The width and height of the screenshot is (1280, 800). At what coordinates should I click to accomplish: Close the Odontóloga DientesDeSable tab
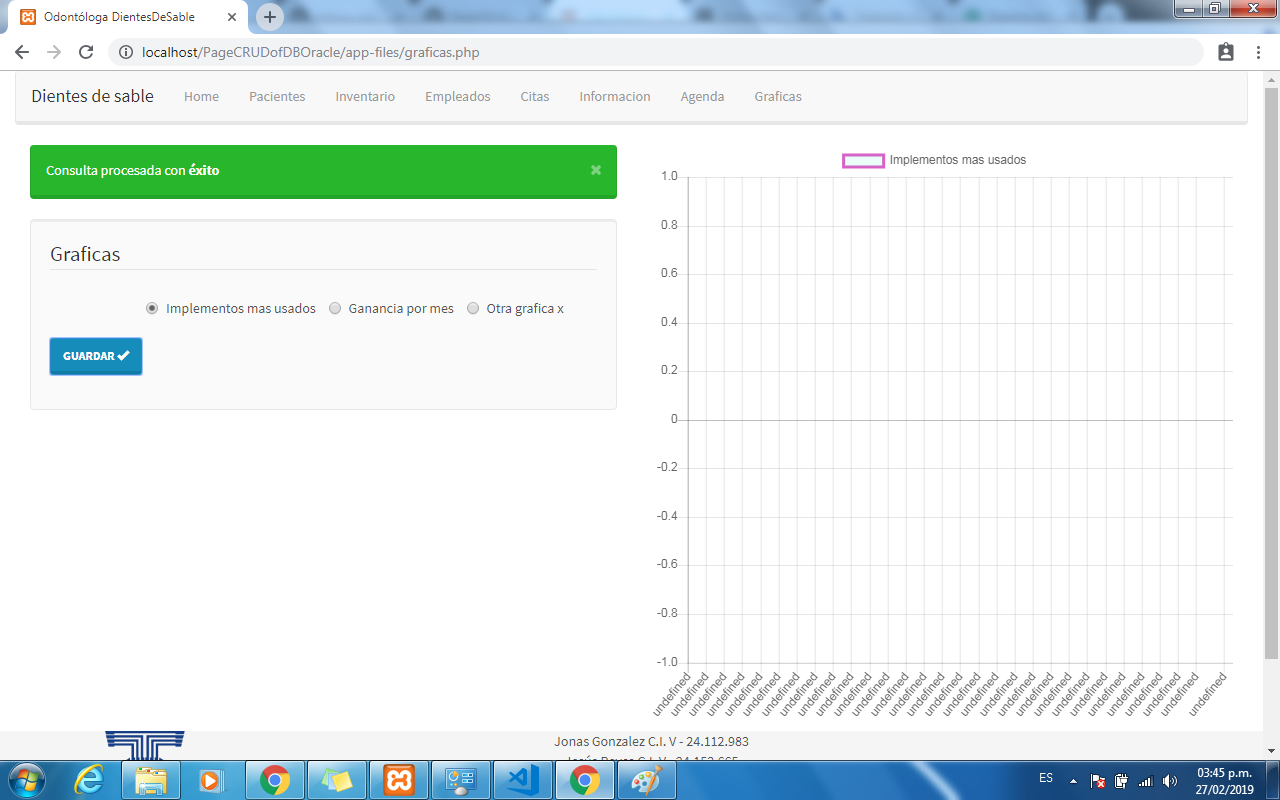coord(232,17)
